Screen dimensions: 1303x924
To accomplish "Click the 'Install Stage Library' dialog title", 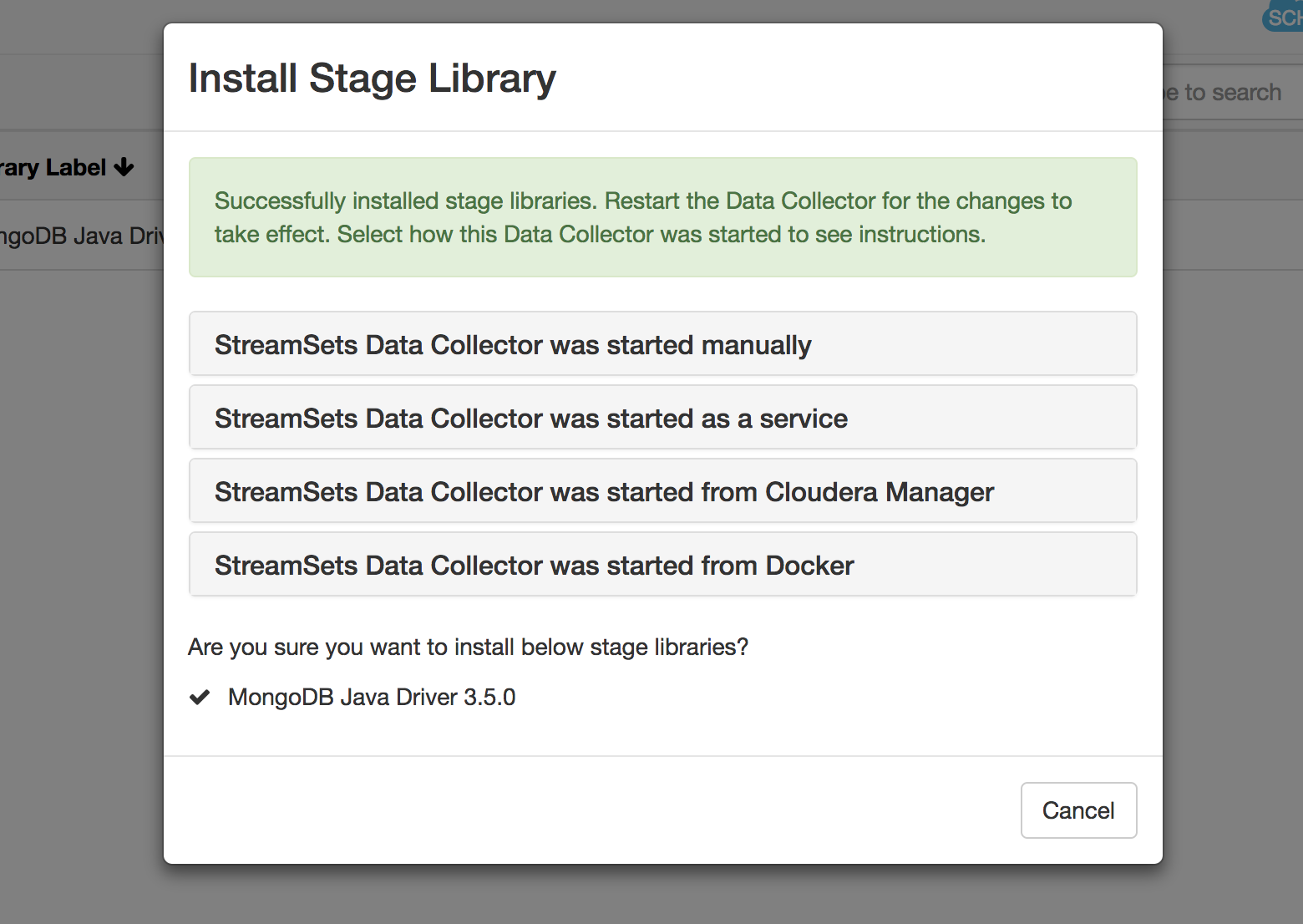I will (x=373, y=79).
